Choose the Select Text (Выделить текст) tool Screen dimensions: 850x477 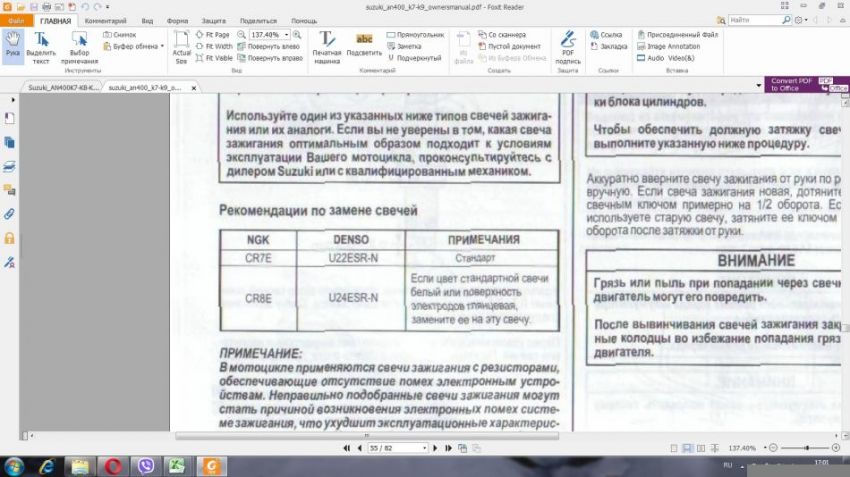(41, 48)
